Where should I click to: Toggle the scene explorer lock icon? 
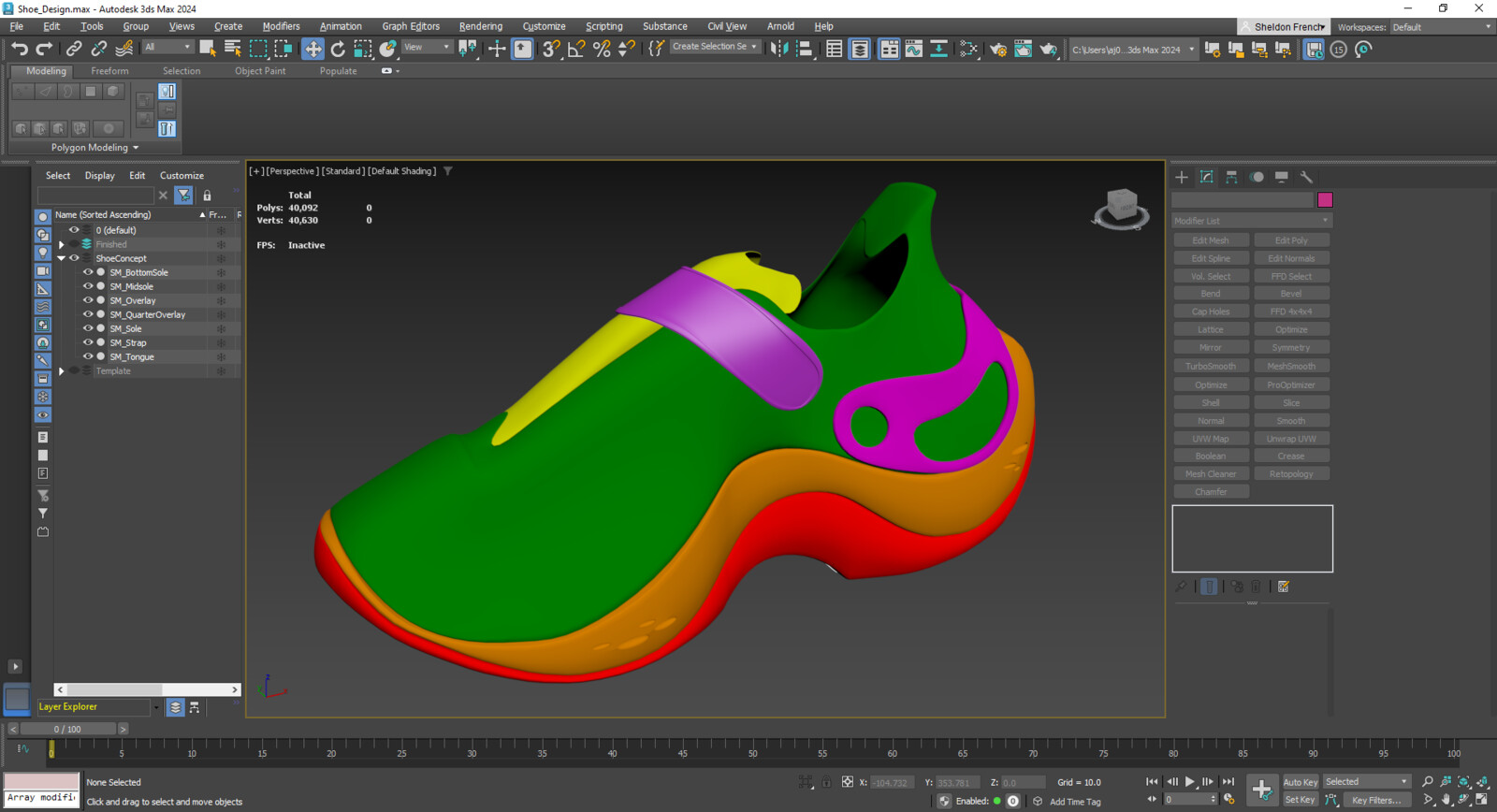pyautogui.click(x=207, y=196)
